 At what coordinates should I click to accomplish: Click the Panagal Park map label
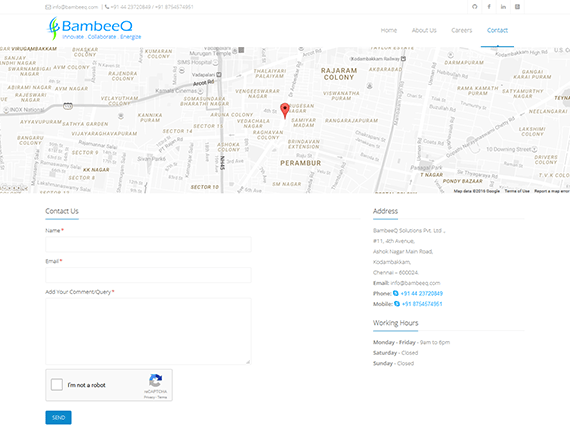(x=426, y=168)
